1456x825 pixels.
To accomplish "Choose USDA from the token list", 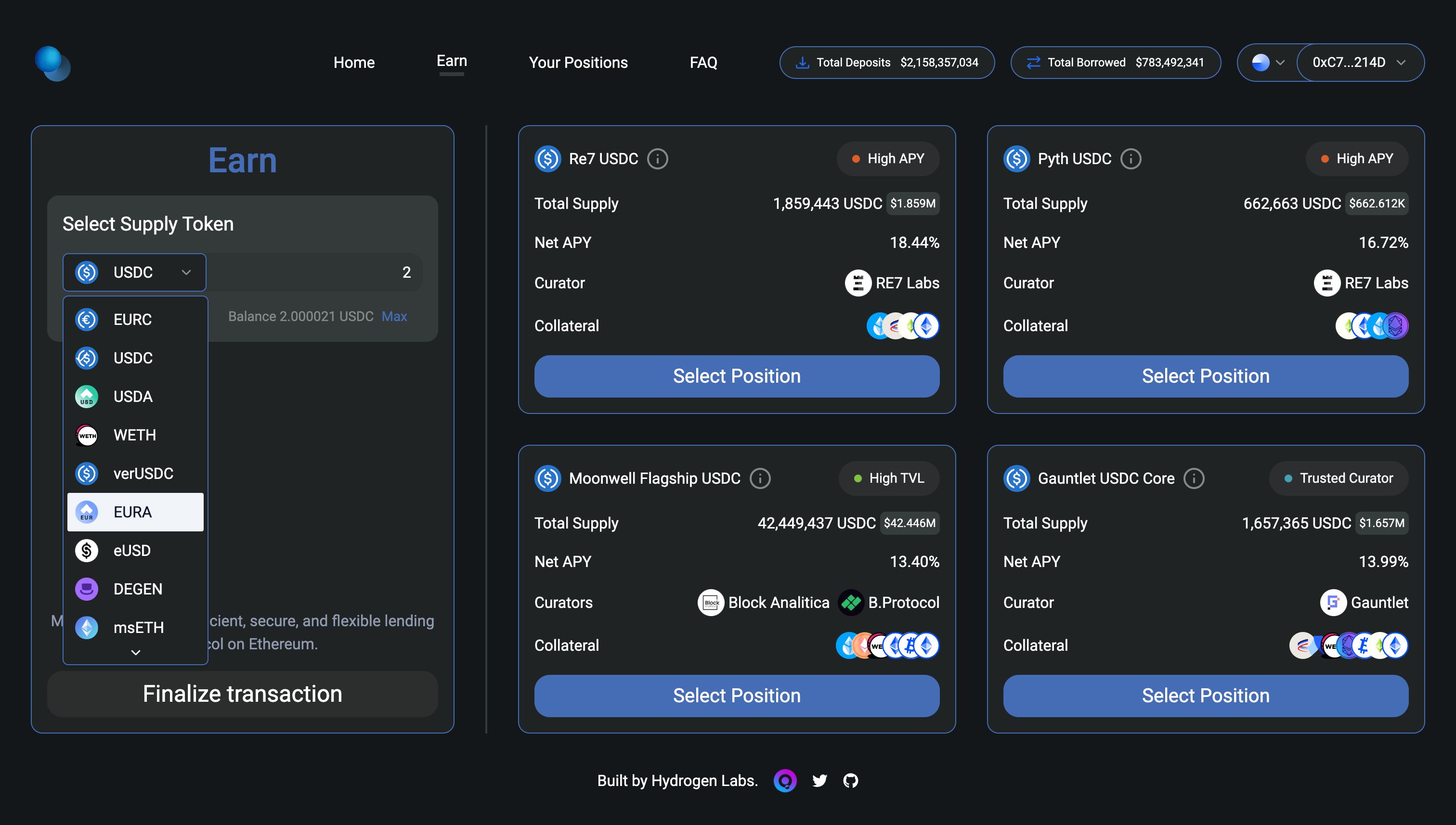I will point(135,397).
